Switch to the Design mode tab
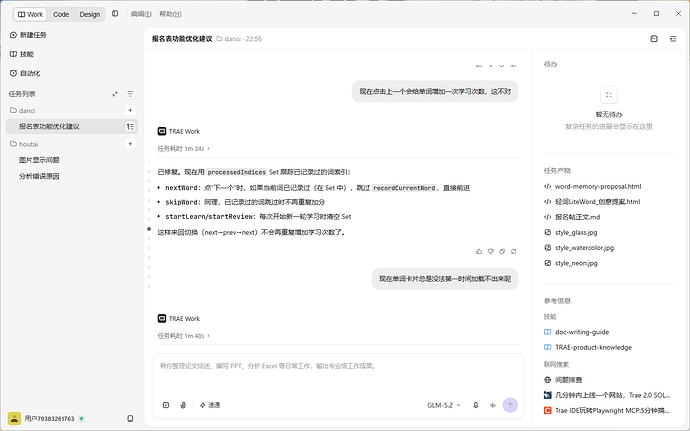This screenshot has width=690, height=431. 90,14
